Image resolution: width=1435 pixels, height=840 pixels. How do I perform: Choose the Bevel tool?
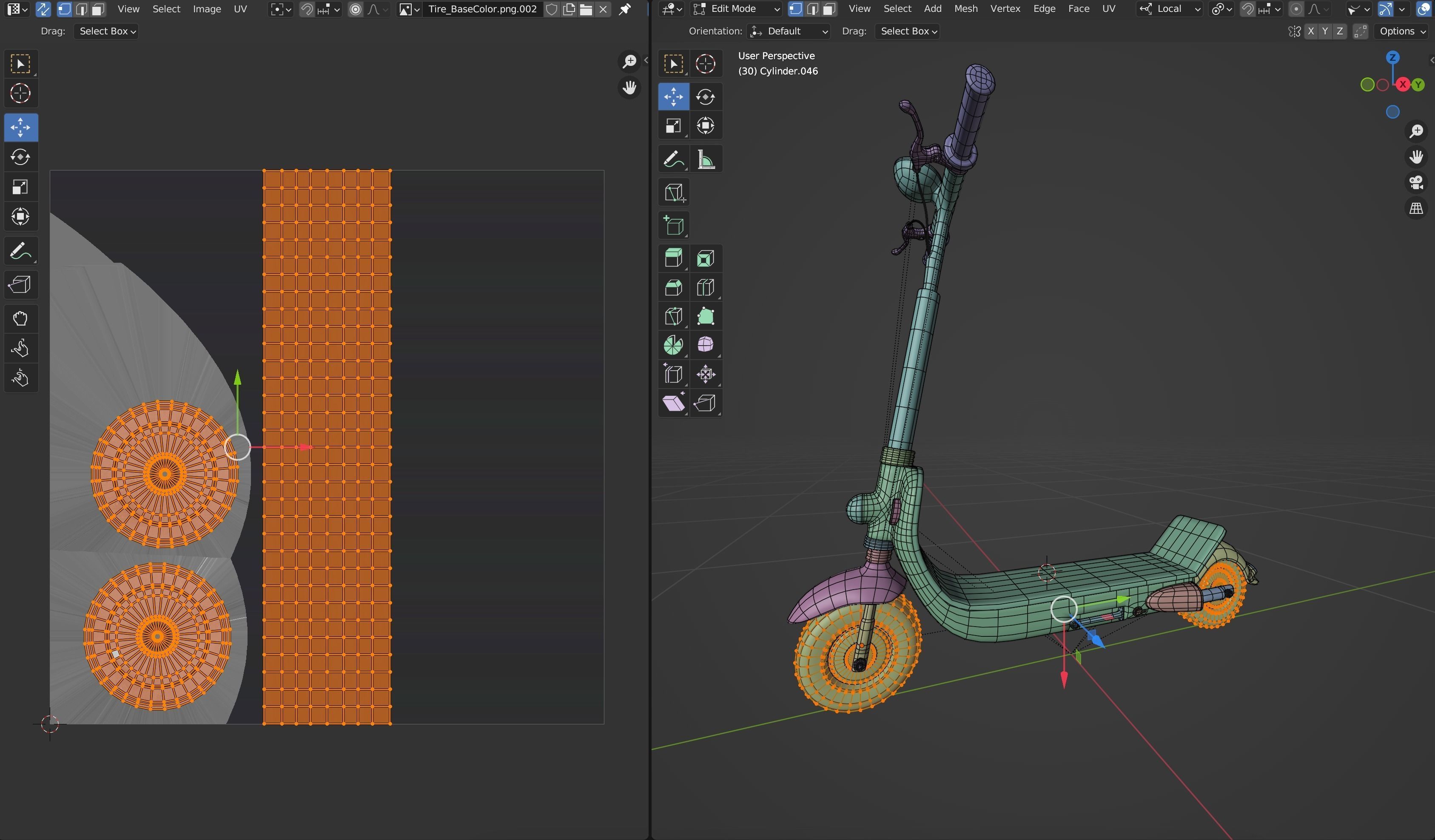[674, 287]
